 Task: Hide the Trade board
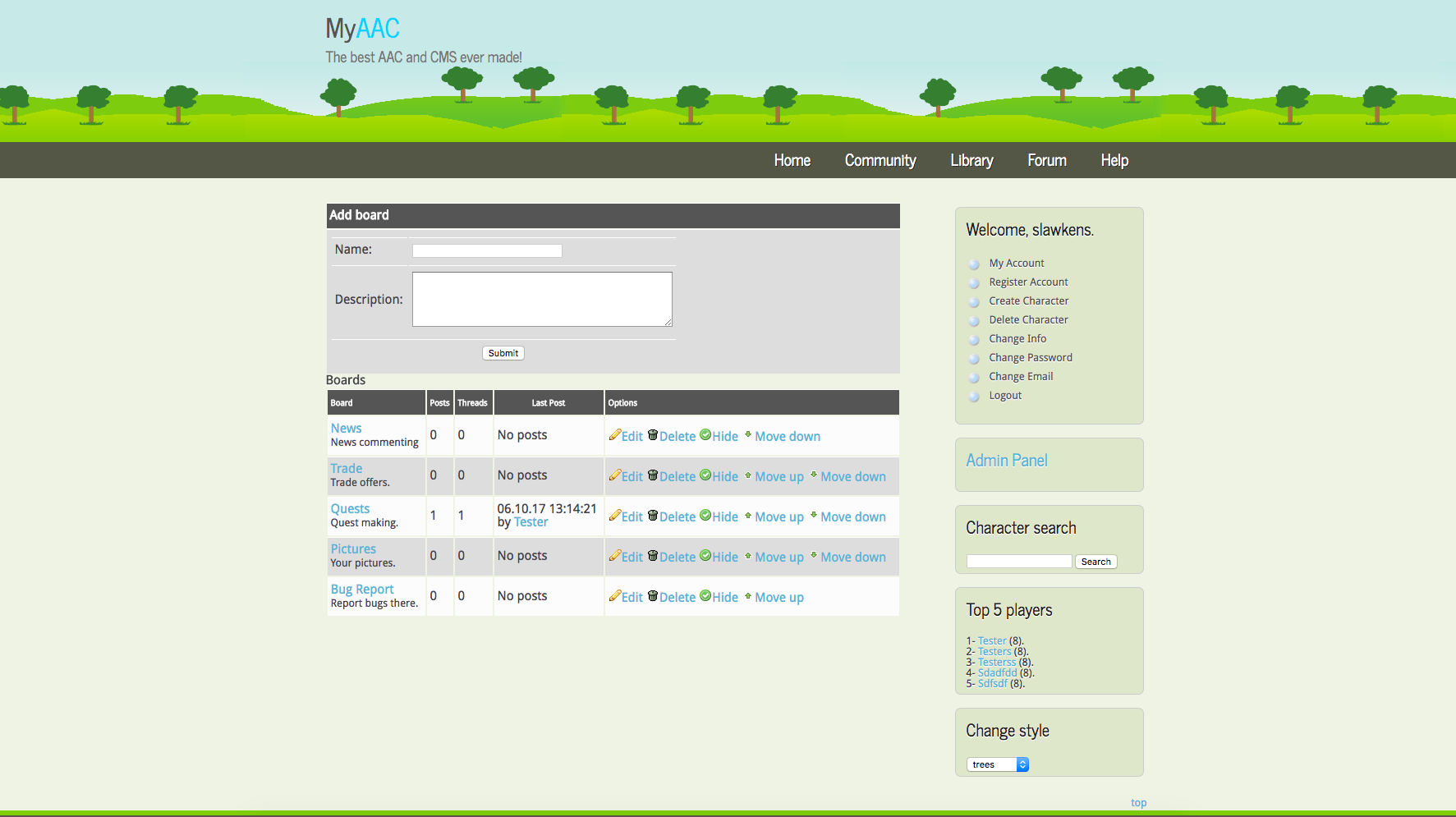point(723,476)
